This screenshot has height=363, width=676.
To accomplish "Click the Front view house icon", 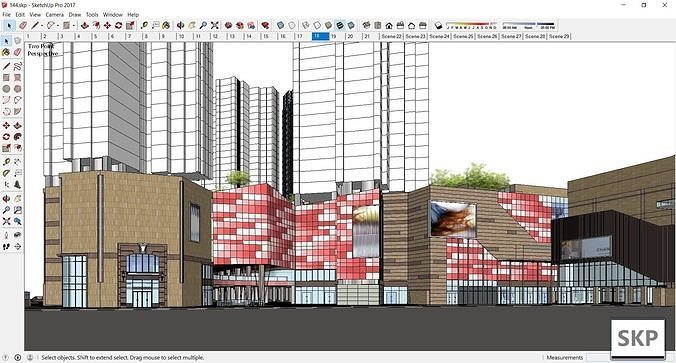I will 389,25.
